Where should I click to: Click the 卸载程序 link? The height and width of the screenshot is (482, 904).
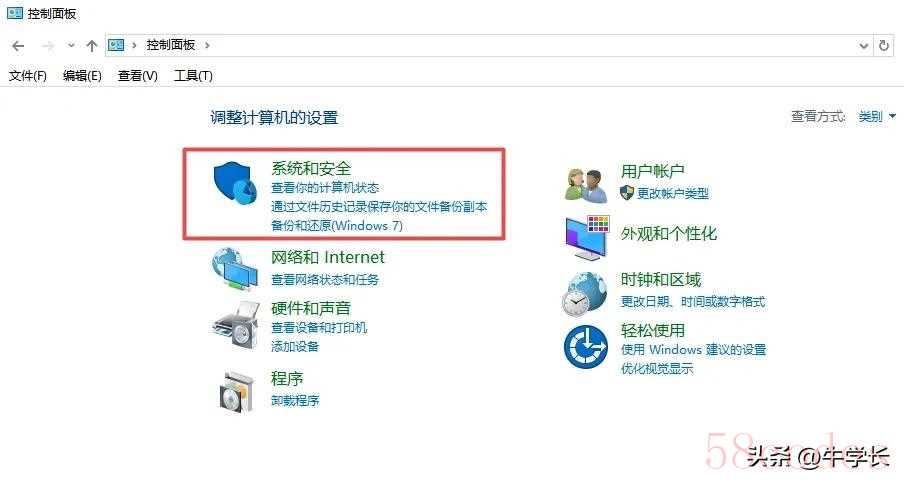tap(295, 400)
